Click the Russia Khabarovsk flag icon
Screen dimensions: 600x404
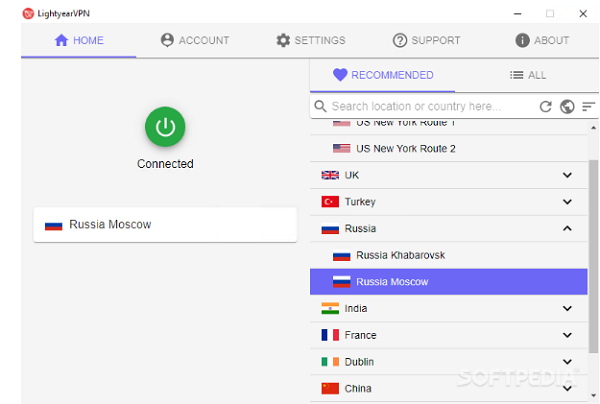coord(342,255)
